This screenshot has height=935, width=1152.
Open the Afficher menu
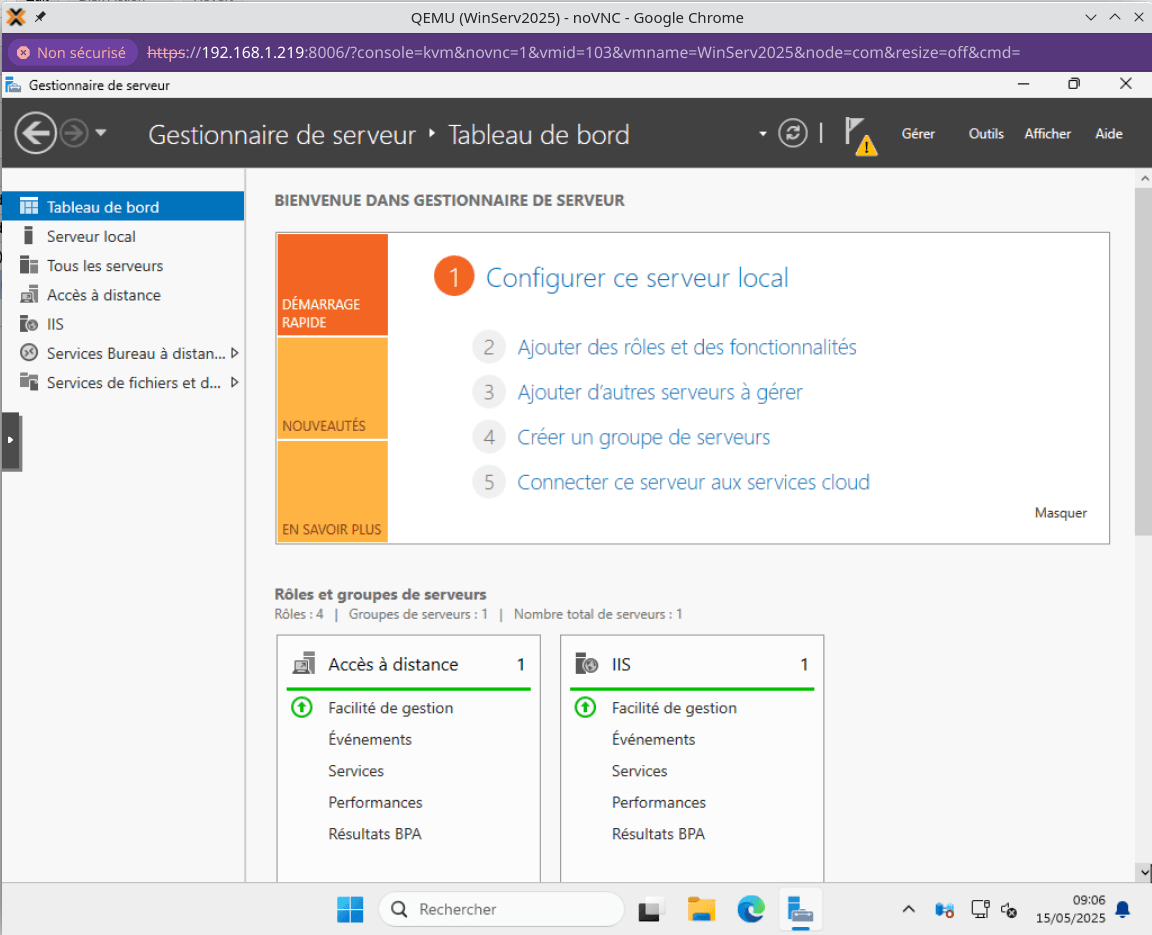pyautogui.click(x=1047, y=134)
